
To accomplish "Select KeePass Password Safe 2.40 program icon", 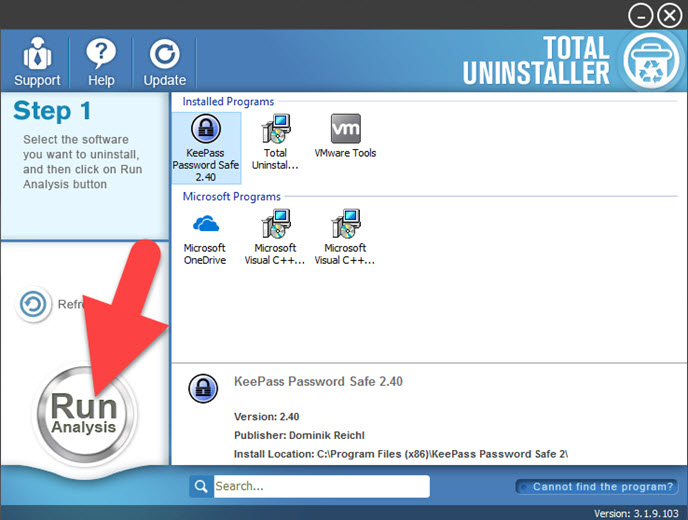I will pyautogui.click(x=206, y=148).
